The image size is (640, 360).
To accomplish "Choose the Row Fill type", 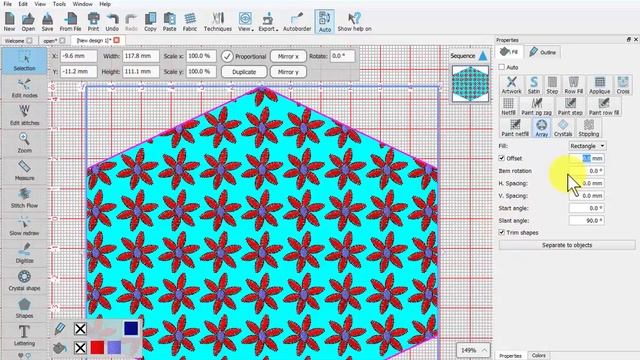I will pos(573,85).
